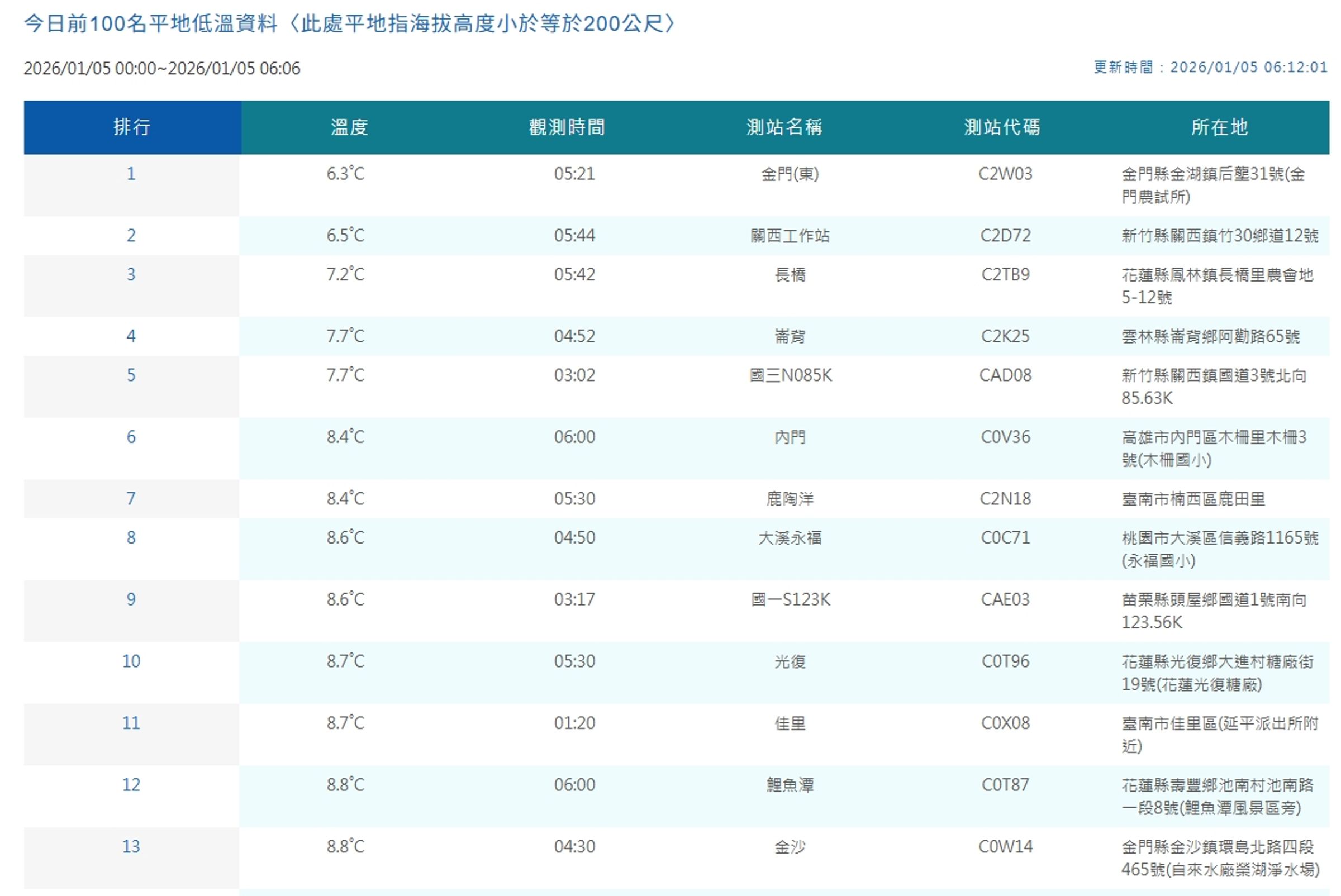Click observation time 05:21
Image resolution: width=1341 pixels, height=896 pixels.
(x=574, y=174)
